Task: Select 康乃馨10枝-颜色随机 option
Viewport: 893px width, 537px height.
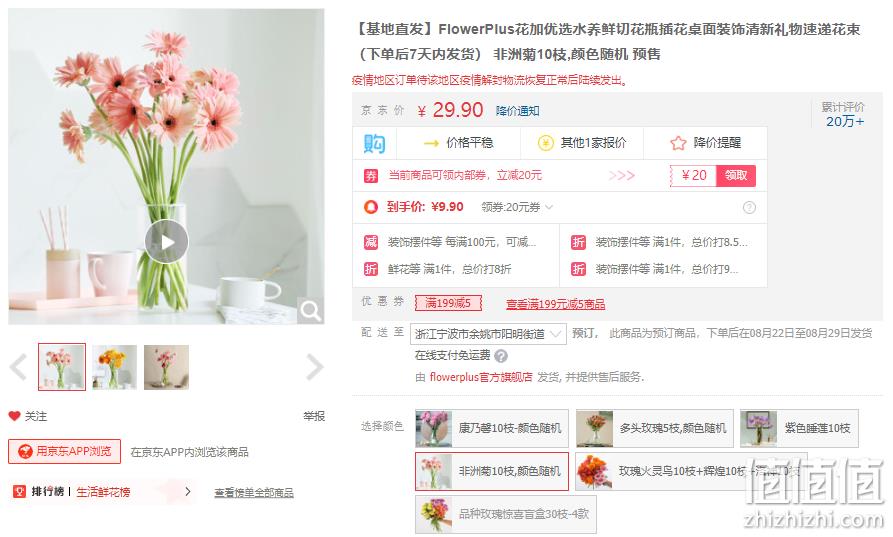Action: (492, 428)
